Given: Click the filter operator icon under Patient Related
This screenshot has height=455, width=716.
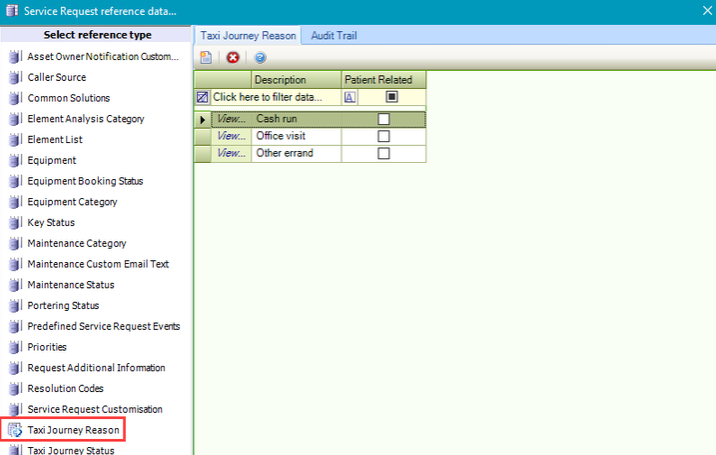Looking at the screenshot, I should tap(350, 98).
